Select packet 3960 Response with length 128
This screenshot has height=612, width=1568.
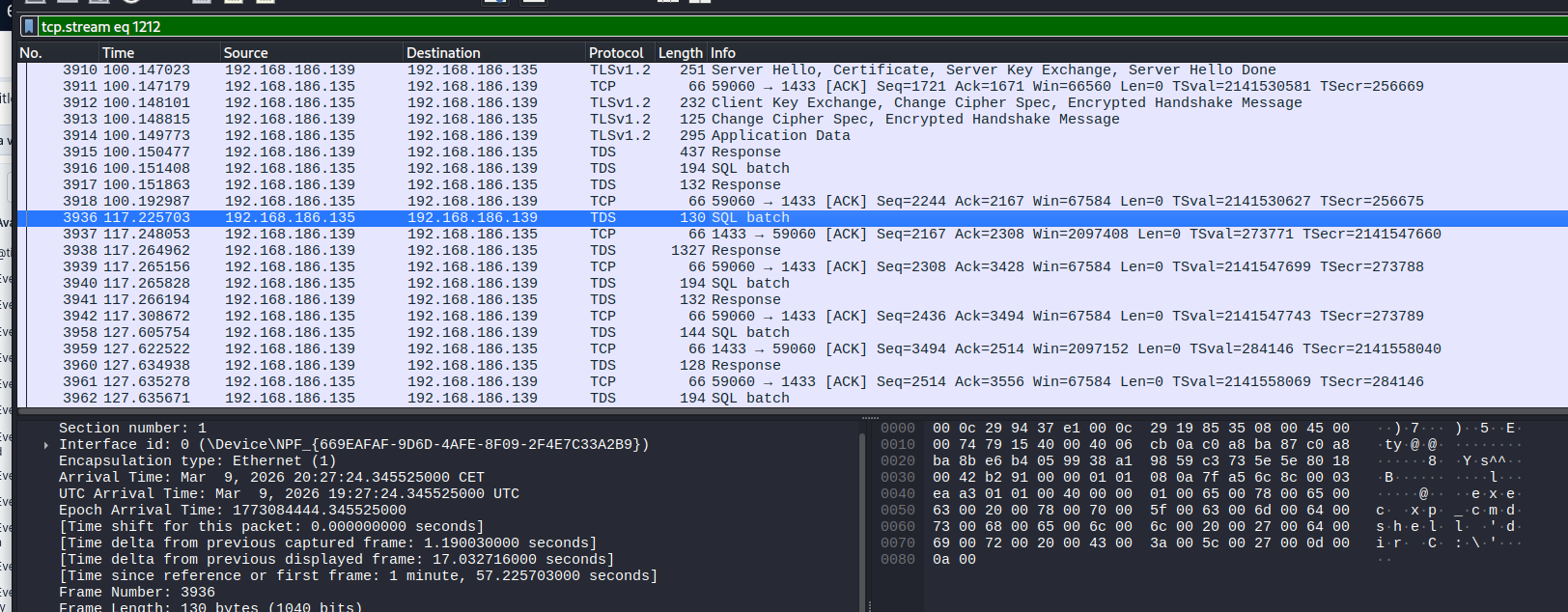pos(793,366)
